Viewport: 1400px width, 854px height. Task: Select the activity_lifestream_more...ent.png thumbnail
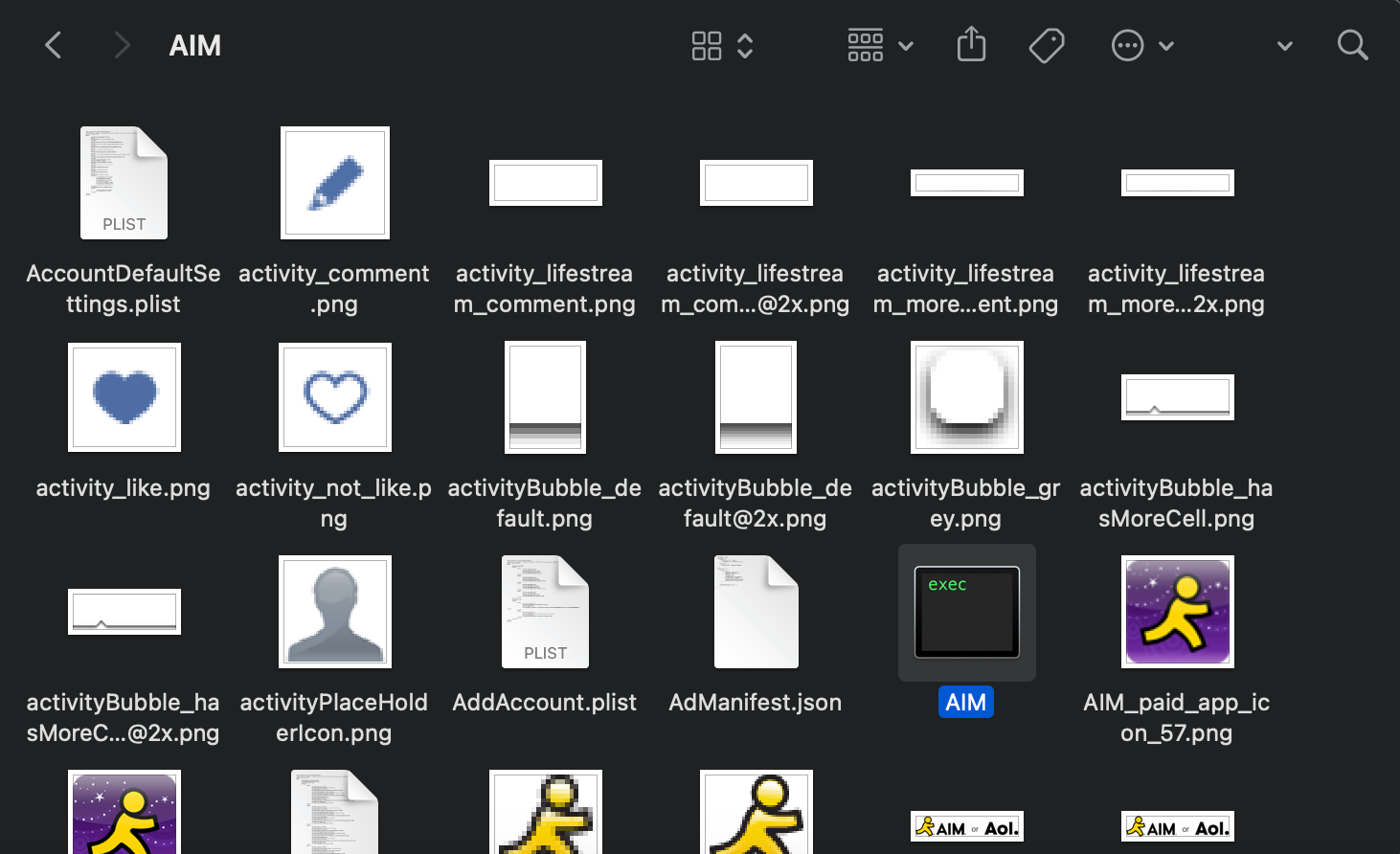point(967,183)
